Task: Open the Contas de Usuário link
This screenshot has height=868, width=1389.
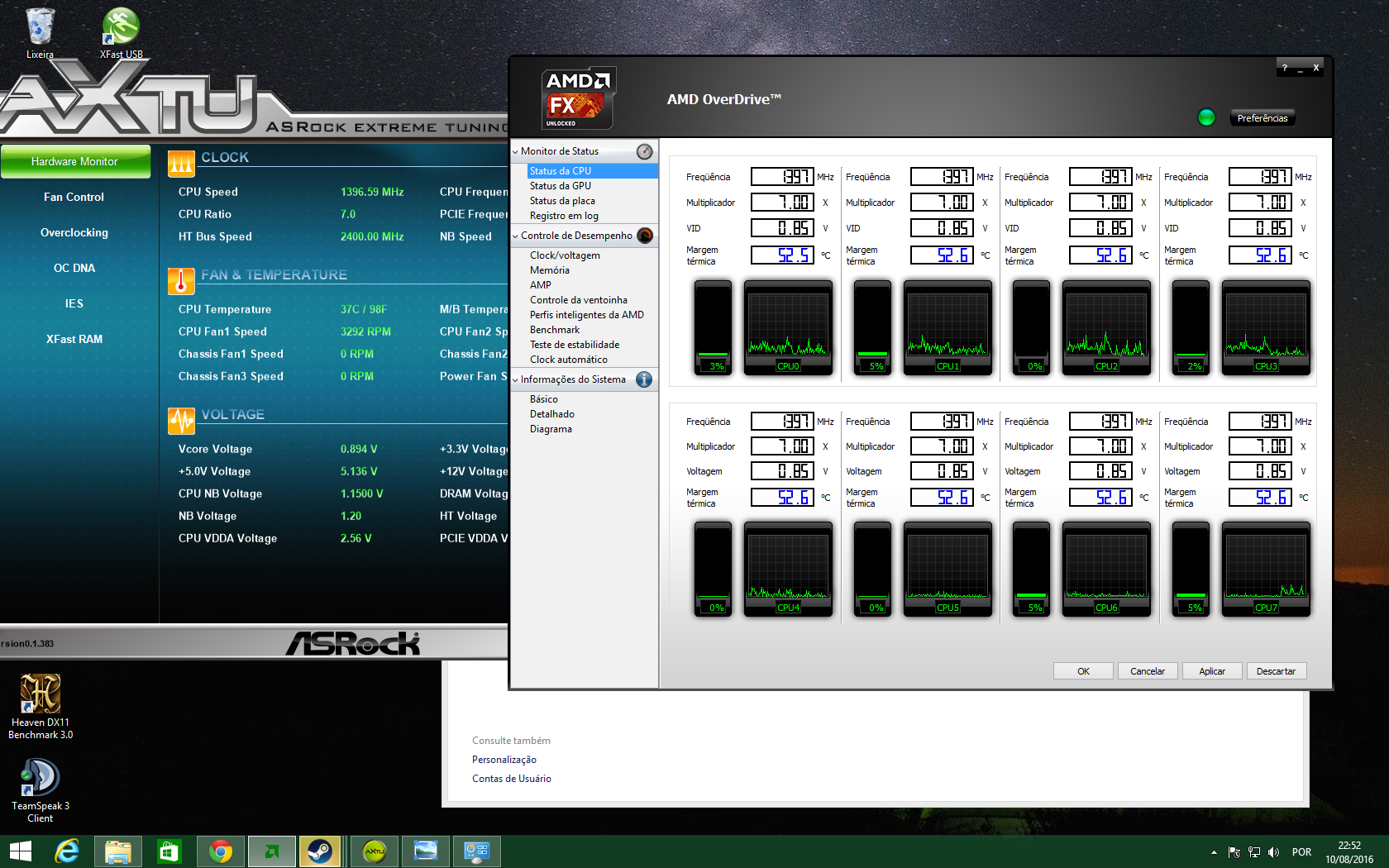Action: tap(512, 779)
